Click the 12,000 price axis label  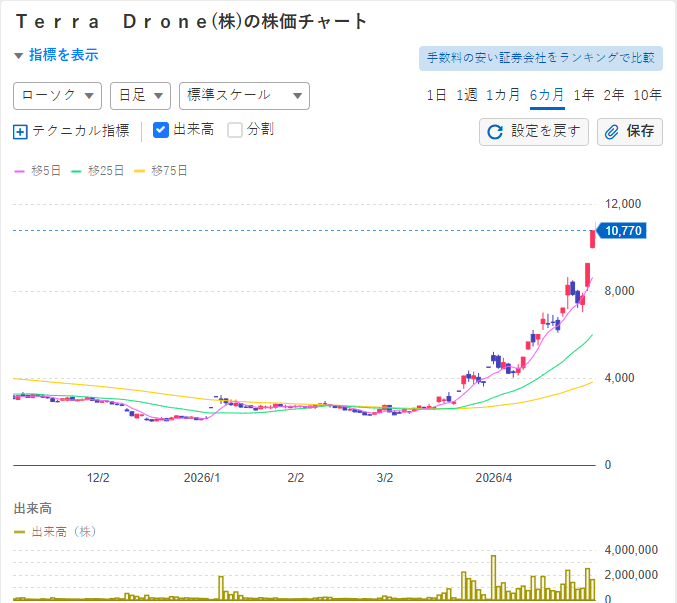pyautogui.click(x=623, y=204)
